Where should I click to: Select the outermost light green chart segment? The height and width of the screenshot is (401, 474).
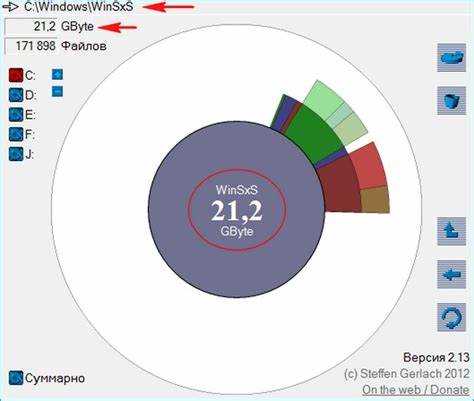[x=324, y=99]
